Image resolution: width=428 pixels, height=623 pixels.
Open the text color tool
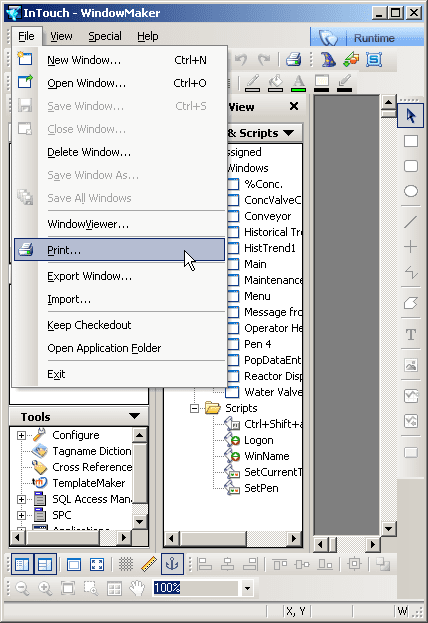point(298,83)
